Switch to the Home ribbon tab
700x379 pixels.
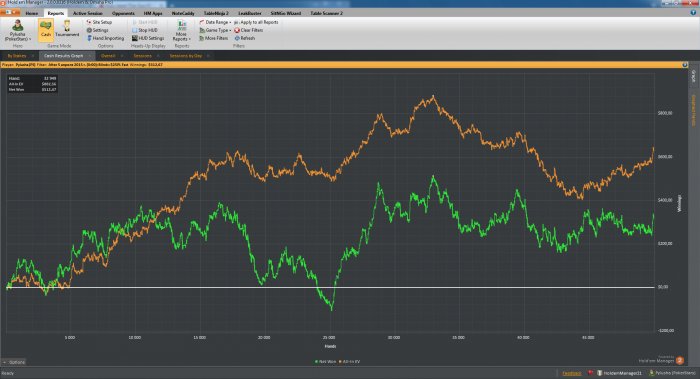click(x=32, y=13)
